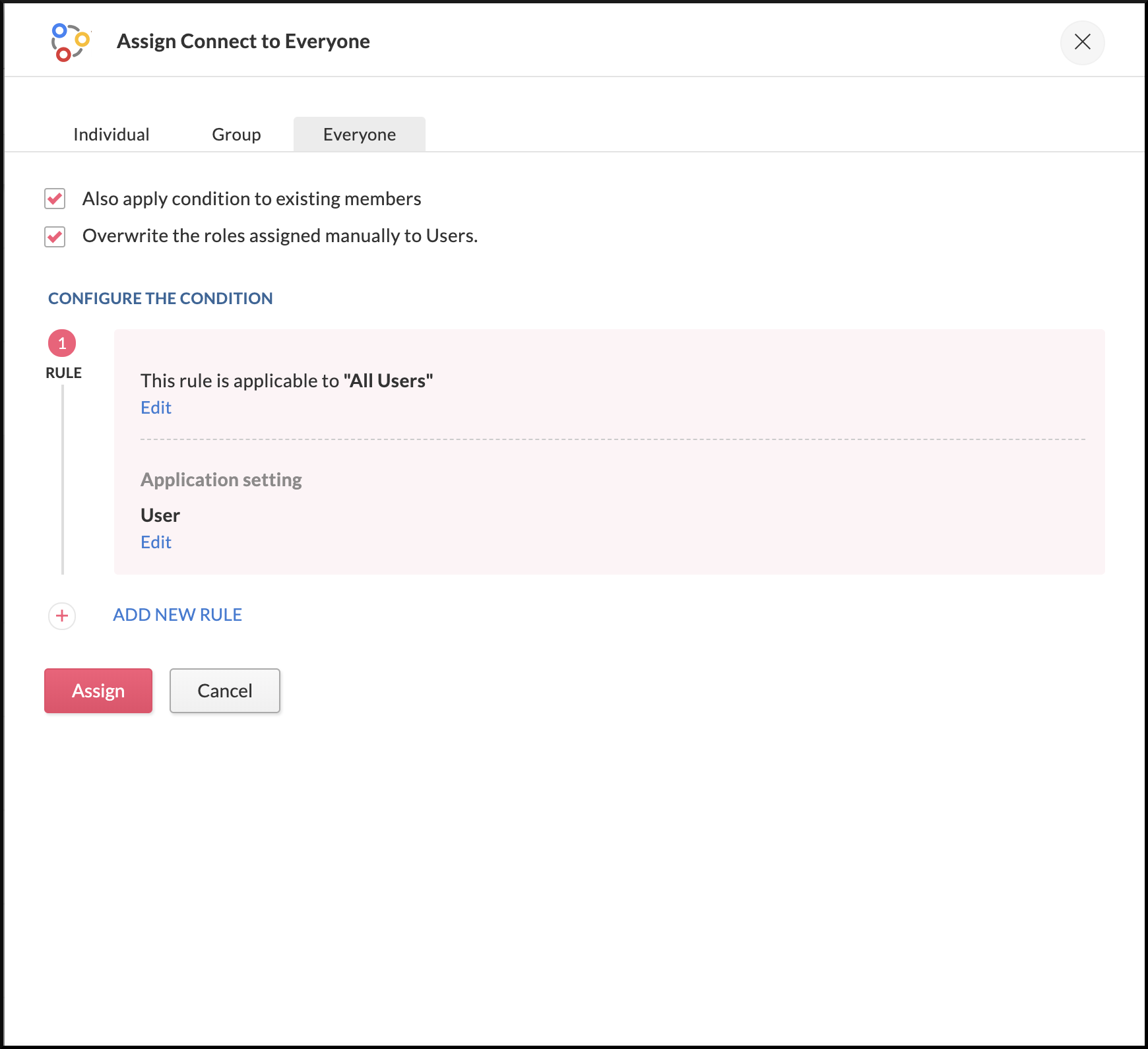Edit the Application setting User role
This screenshot has height=1049, width=1148.
click(156, 542)
